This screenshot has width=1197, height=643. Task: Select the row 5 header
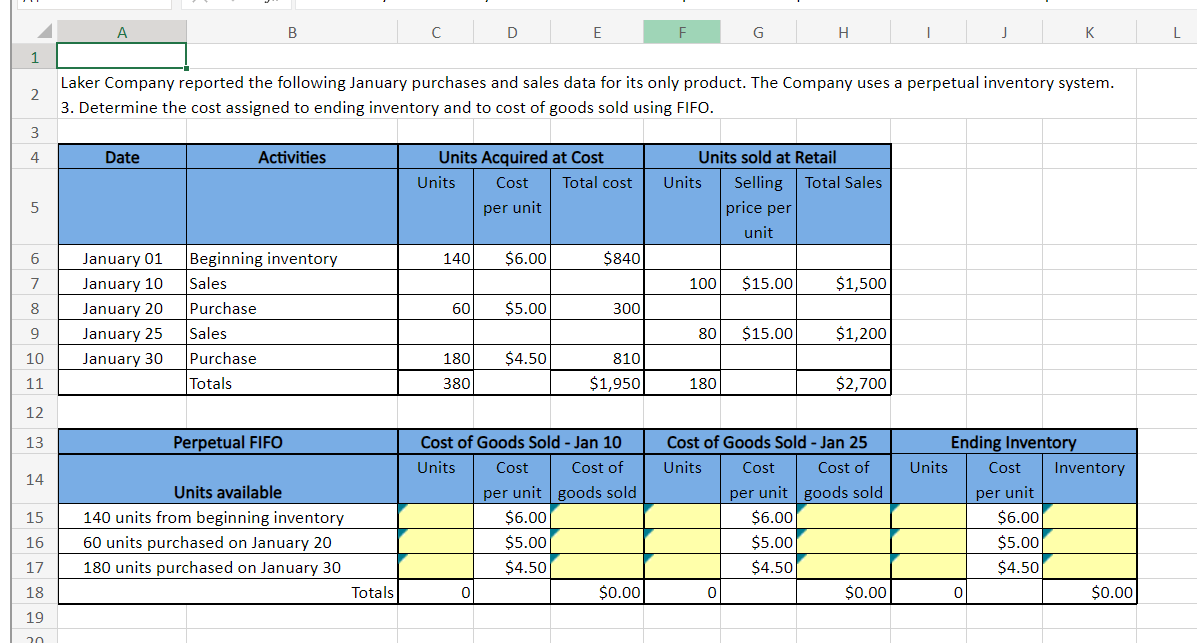click(34, 207)
